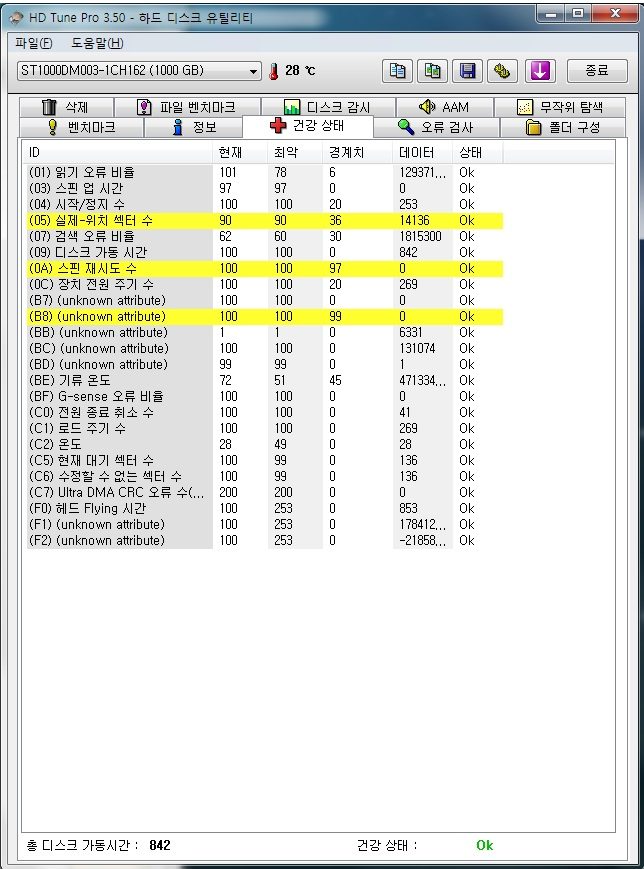The width and height of the screenshot is (644, 869).
Task: Select the AAM speaker tab
Action: tap(444, 107)
